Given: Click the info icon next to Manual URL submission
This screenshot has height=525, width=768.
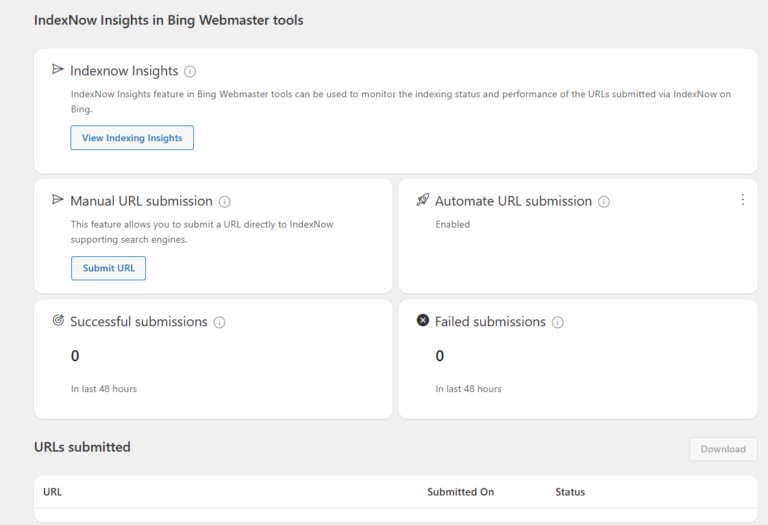Looking at the screenshot, I should coord(224,202).
